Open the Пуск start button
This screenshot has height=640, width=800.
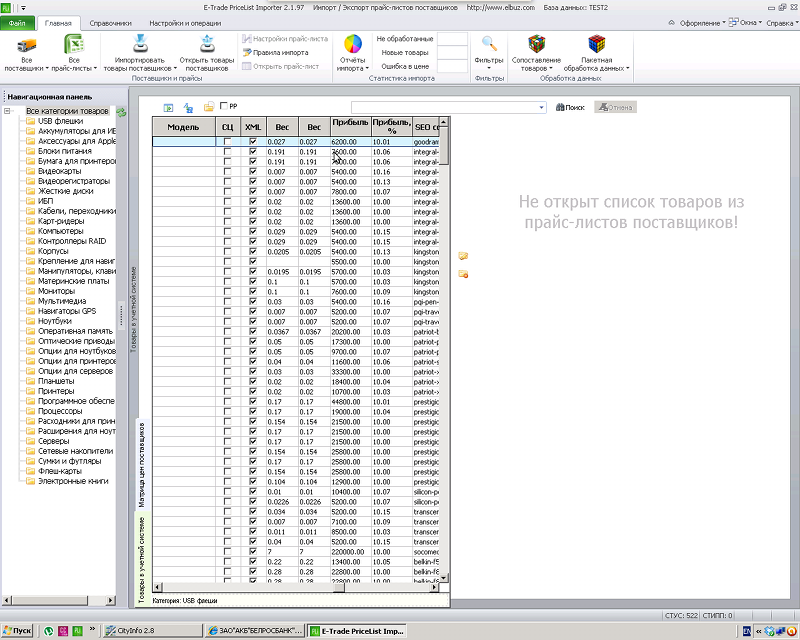coord(17,631)
